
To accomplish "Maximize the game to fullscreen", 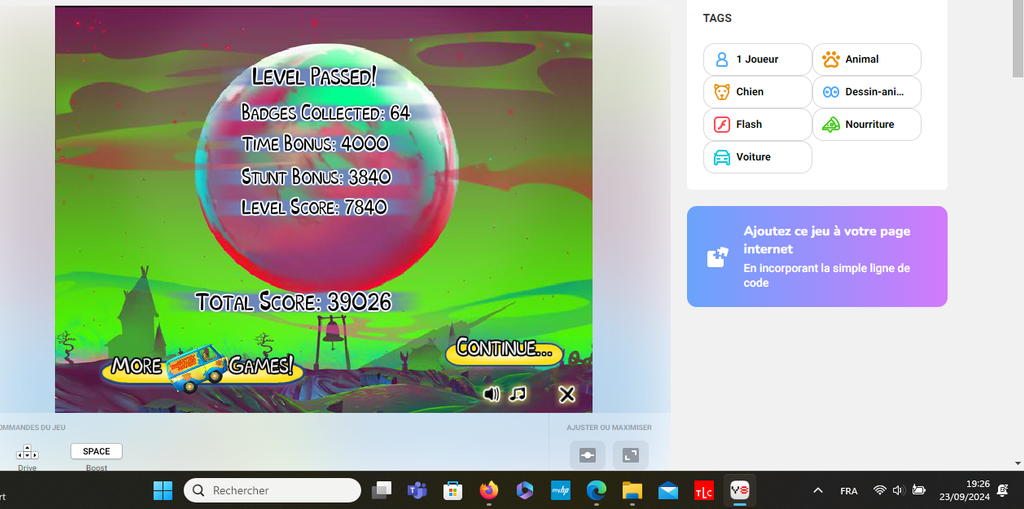I will click(x=630, y=455).
